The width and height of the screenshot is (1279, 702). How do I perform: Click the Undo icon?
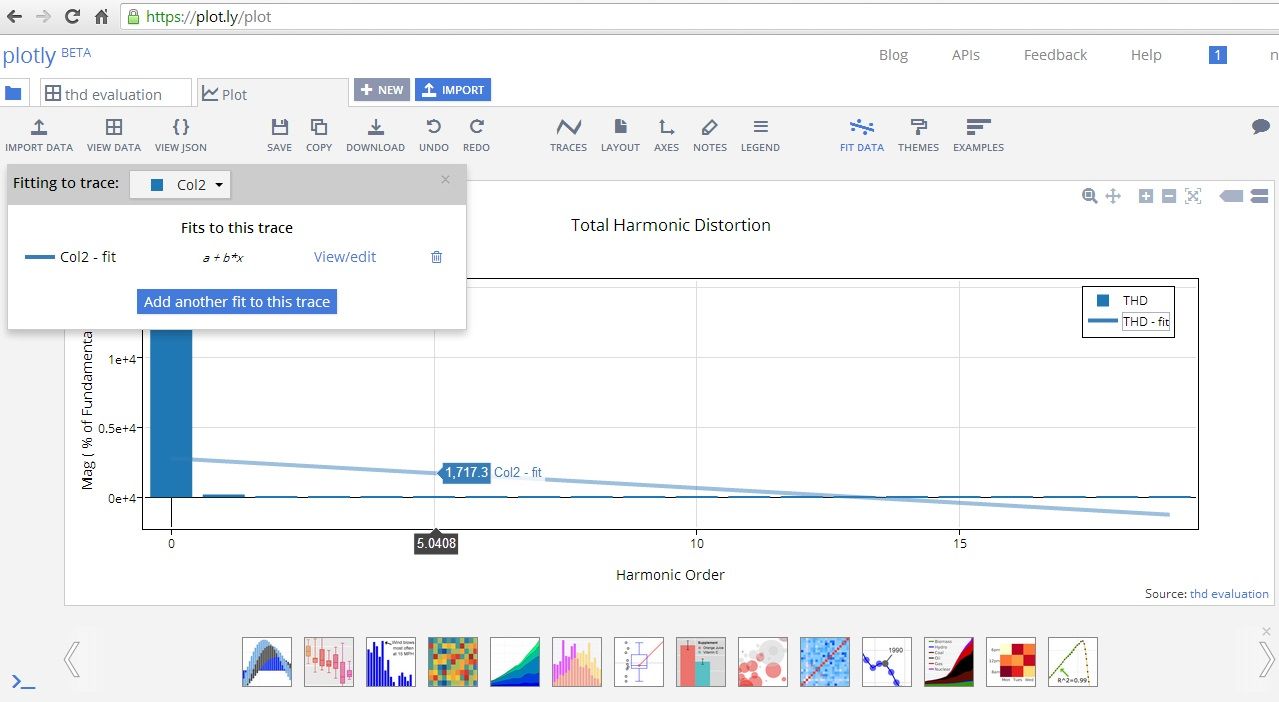[433, 133]
